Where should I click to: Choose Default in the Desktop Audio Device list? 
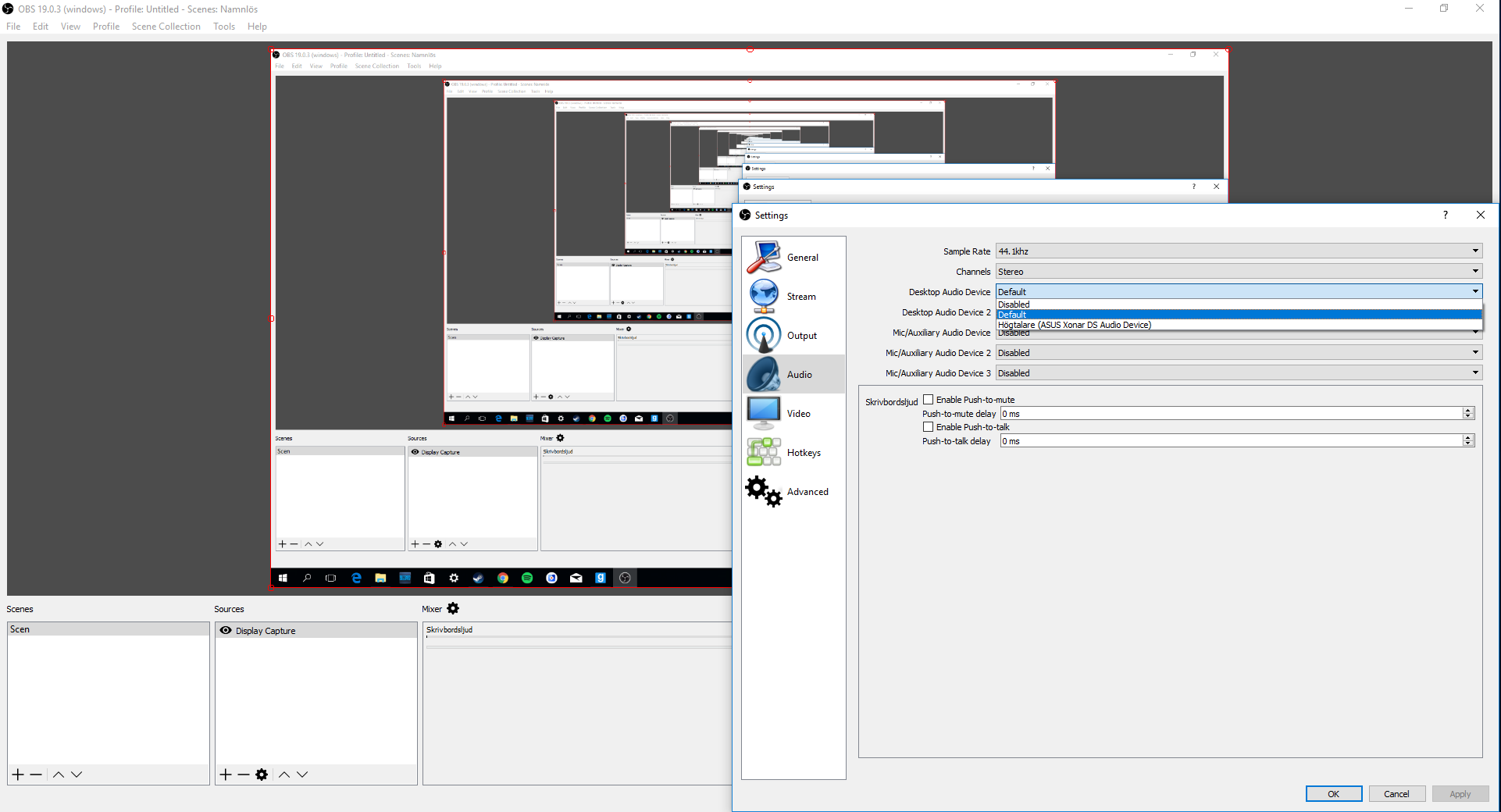[x=1239, y=315]
